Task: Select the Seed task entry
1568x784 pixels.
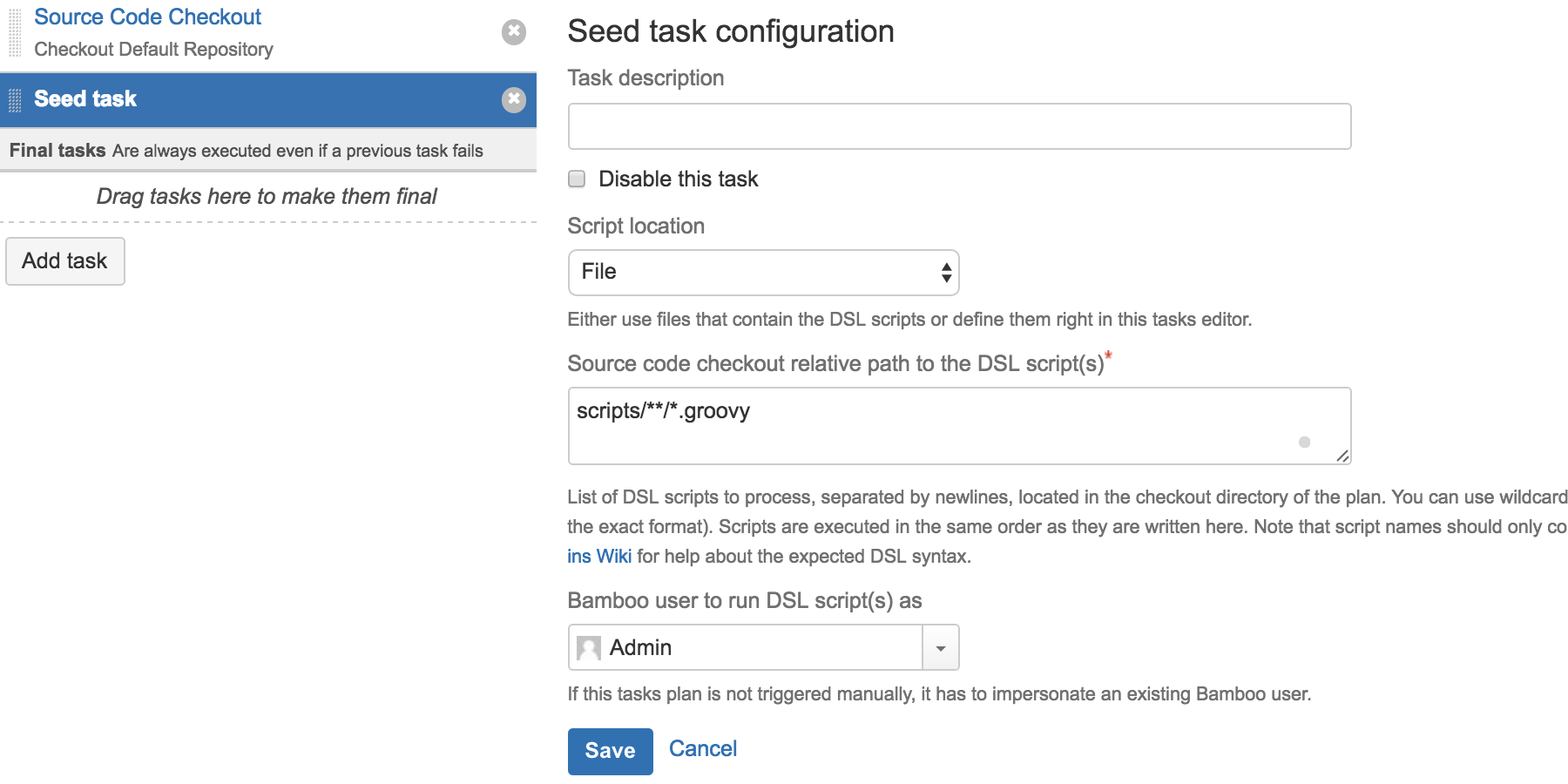Action: (x=85, y=99)
